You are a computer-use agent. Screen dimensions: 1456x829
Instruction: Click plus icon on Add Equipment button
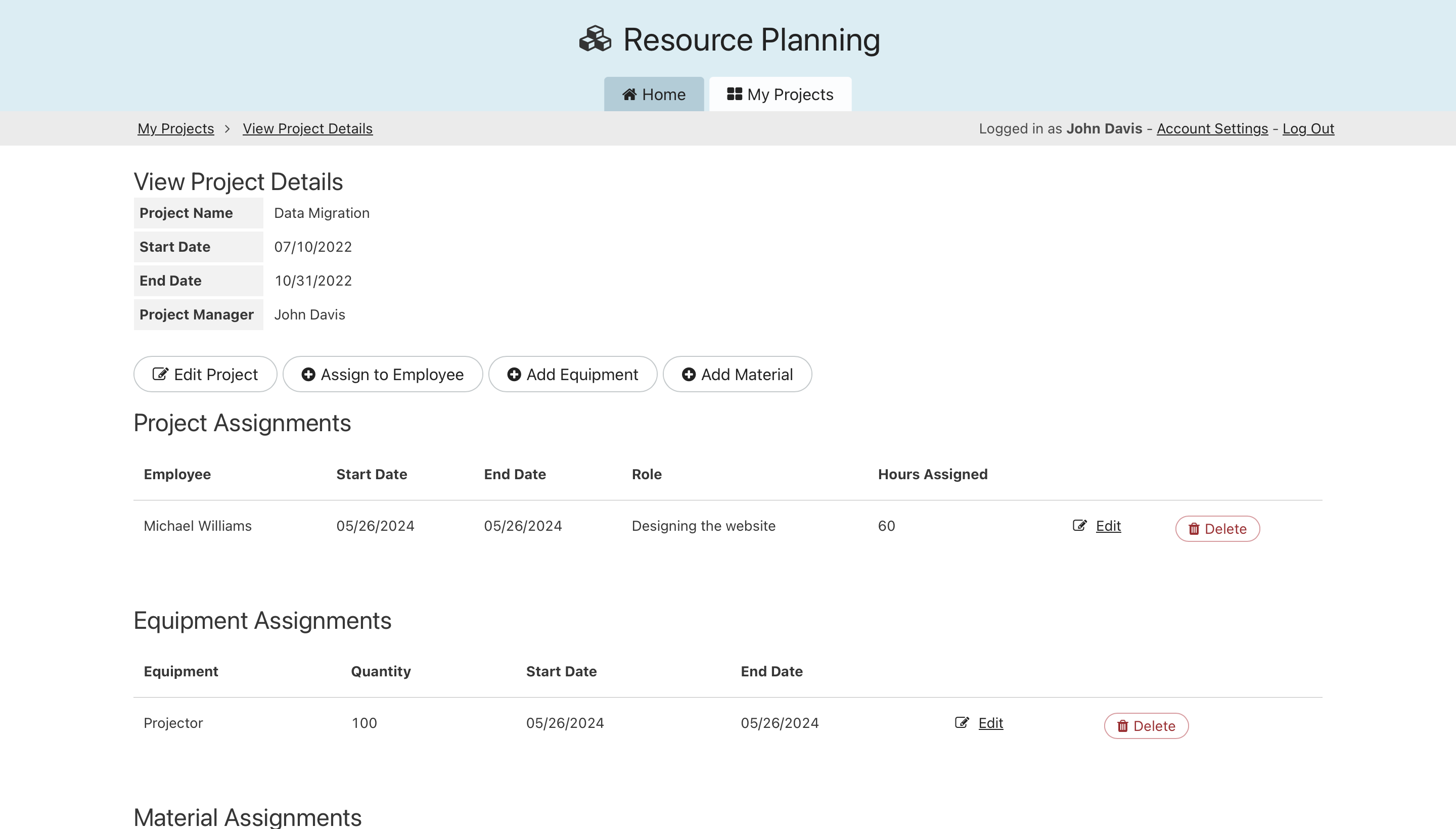pos(514,374)
